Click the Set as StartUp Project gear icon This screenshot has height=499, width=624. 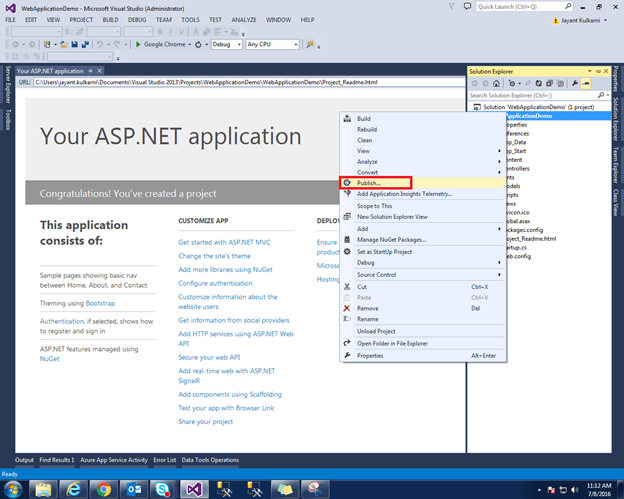coord(347,251)
